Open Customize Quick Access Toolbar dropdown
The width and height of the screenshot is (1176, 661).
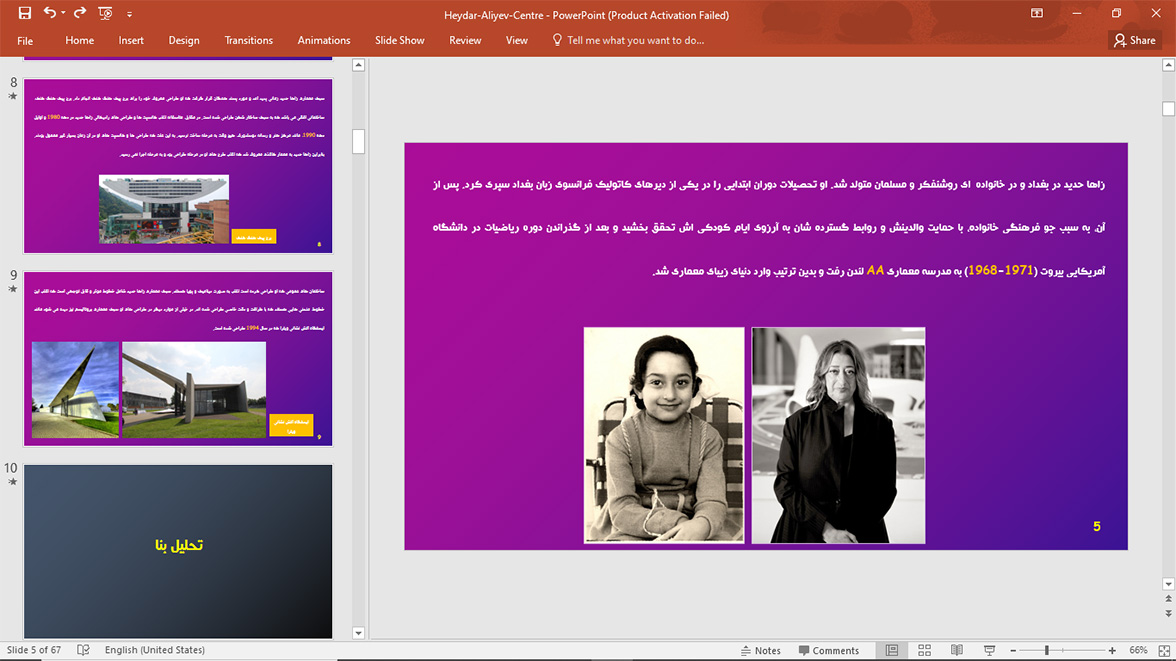[x=129, y=14]
